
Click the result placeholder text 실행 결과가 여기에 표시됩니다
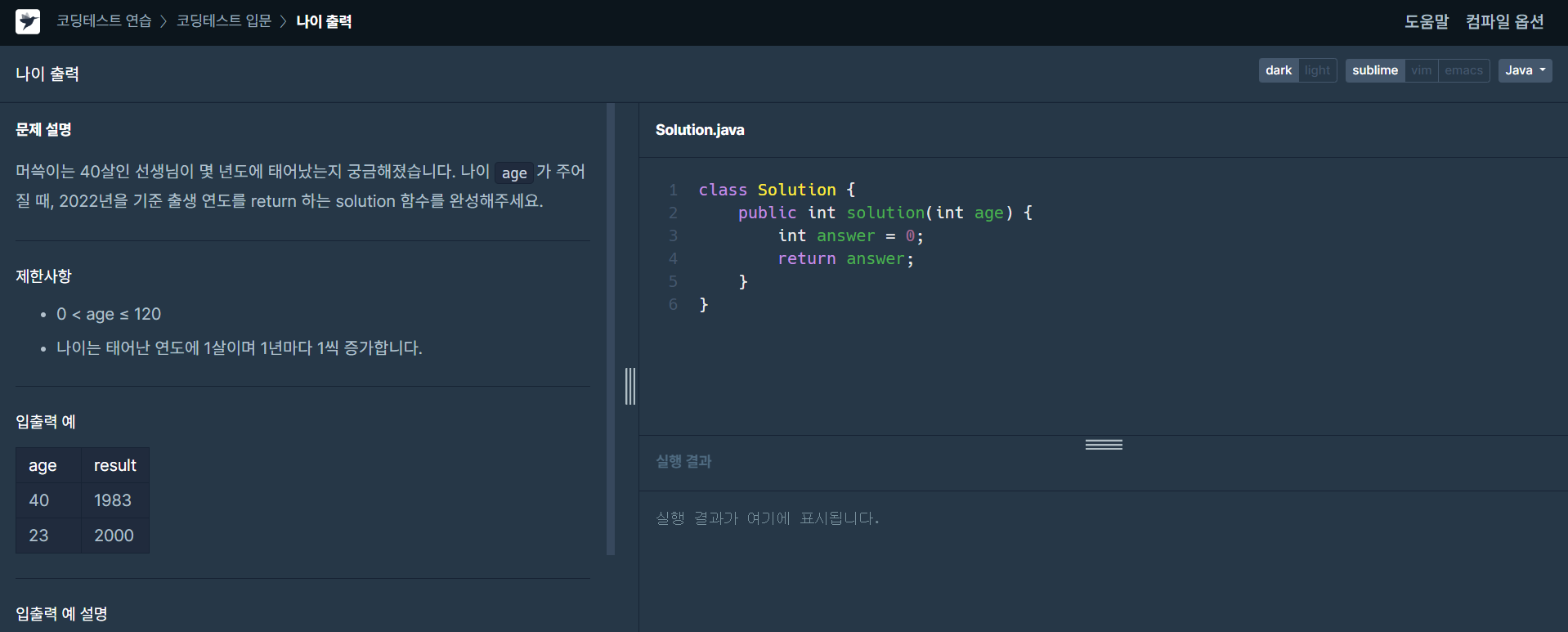[767, 518]
